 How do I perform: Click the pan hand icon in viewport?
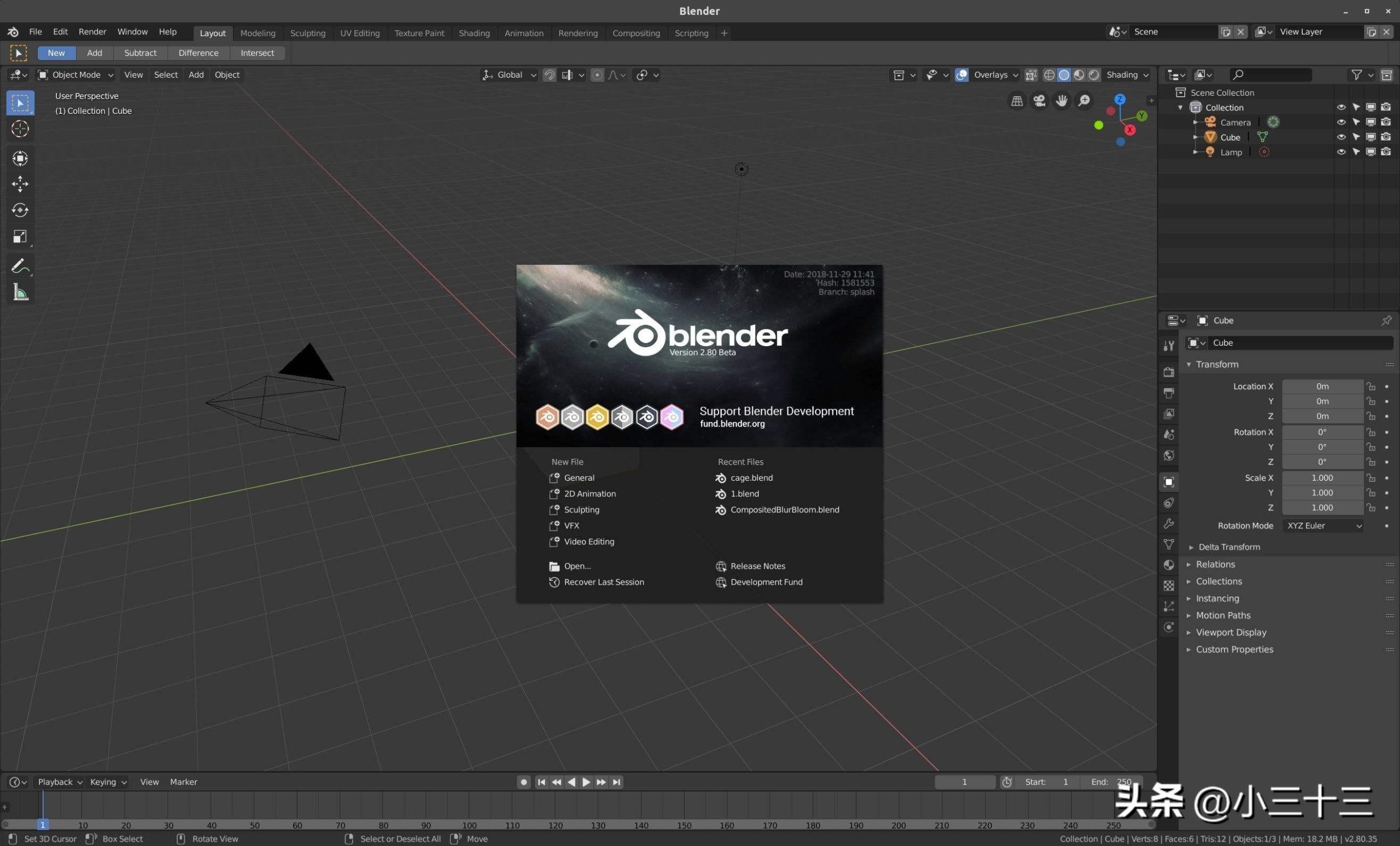tap(1061, 101)
